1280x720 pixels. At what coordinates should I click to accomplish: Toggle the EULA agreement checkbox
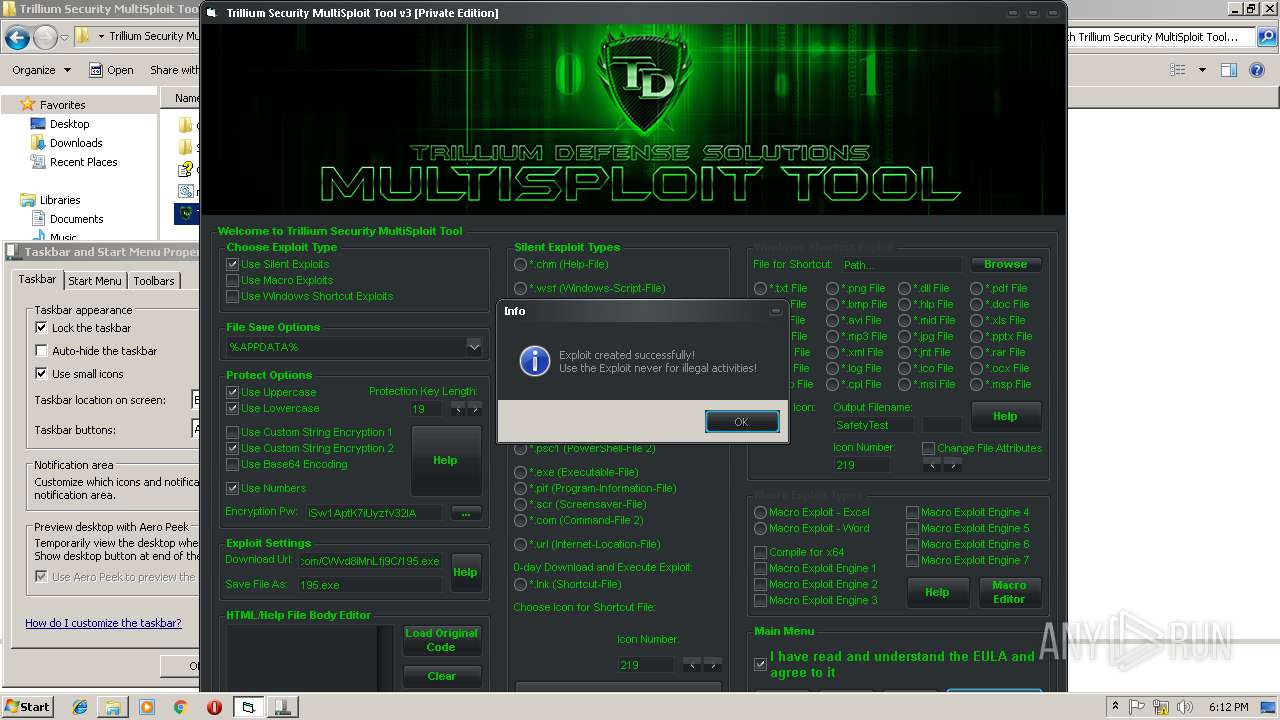coord(761,664)
